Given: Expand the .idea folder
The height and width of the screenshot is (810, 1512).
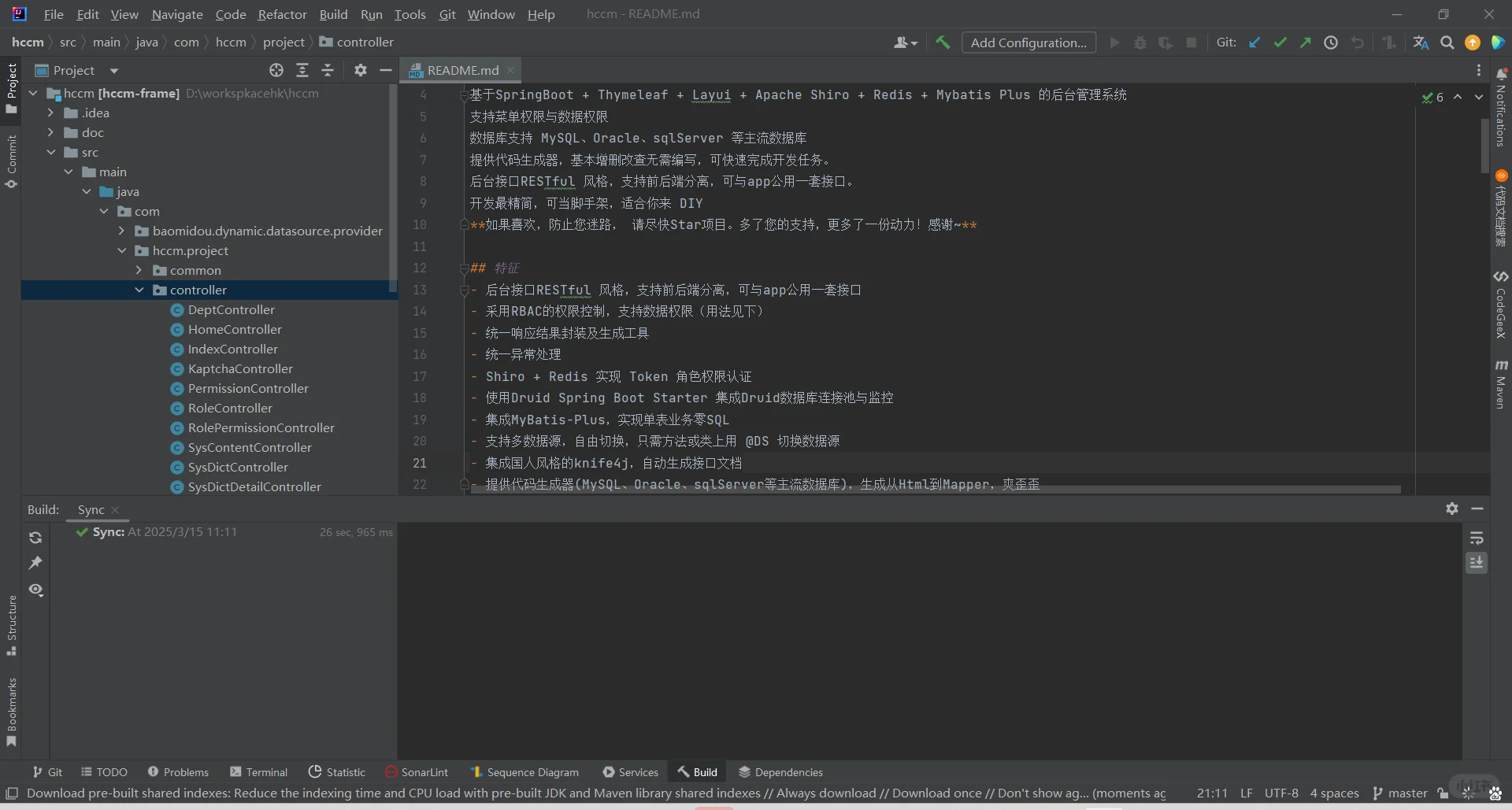Looking at the screenshot, I should 50,113.
